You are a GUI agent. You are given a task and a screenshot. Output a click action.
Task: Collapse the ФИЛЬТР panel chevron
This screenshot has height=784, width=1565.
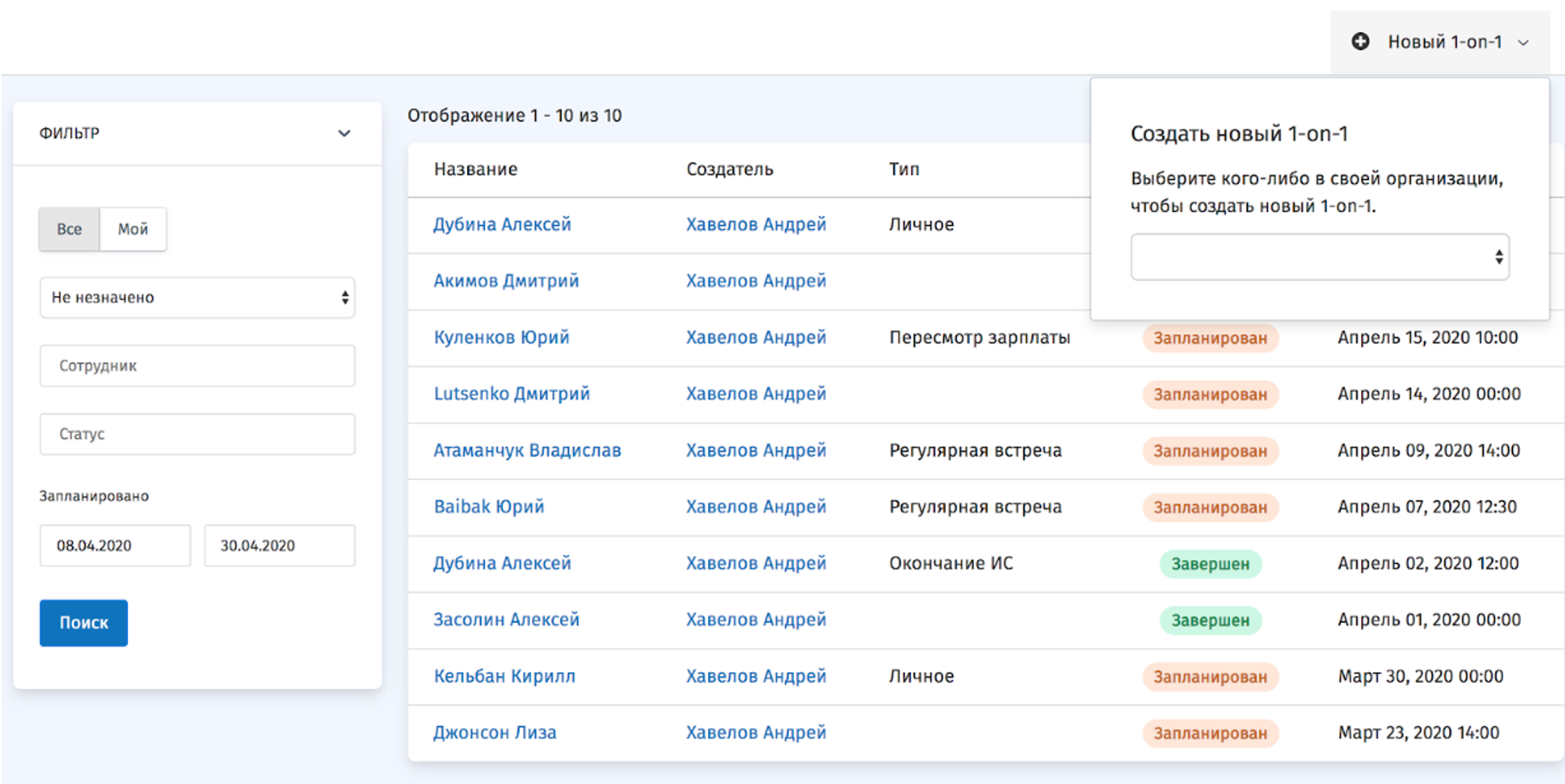coord(344,133)
